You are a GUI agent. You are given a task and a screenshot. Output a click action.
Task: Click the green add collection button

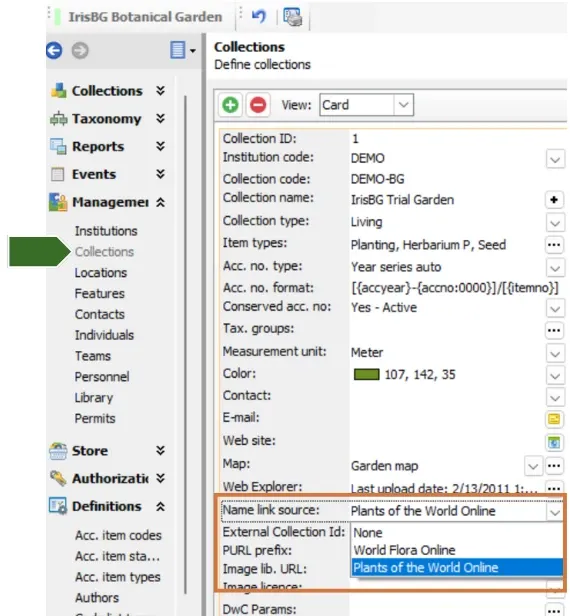[230, 105]
